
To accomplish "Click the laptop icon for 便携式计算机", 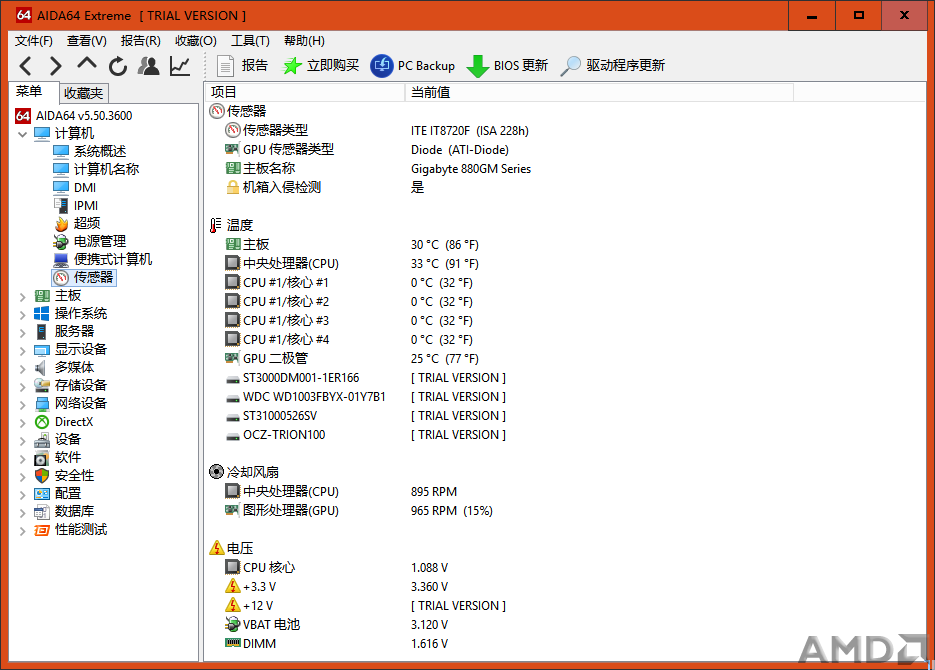I will [61, 260].
